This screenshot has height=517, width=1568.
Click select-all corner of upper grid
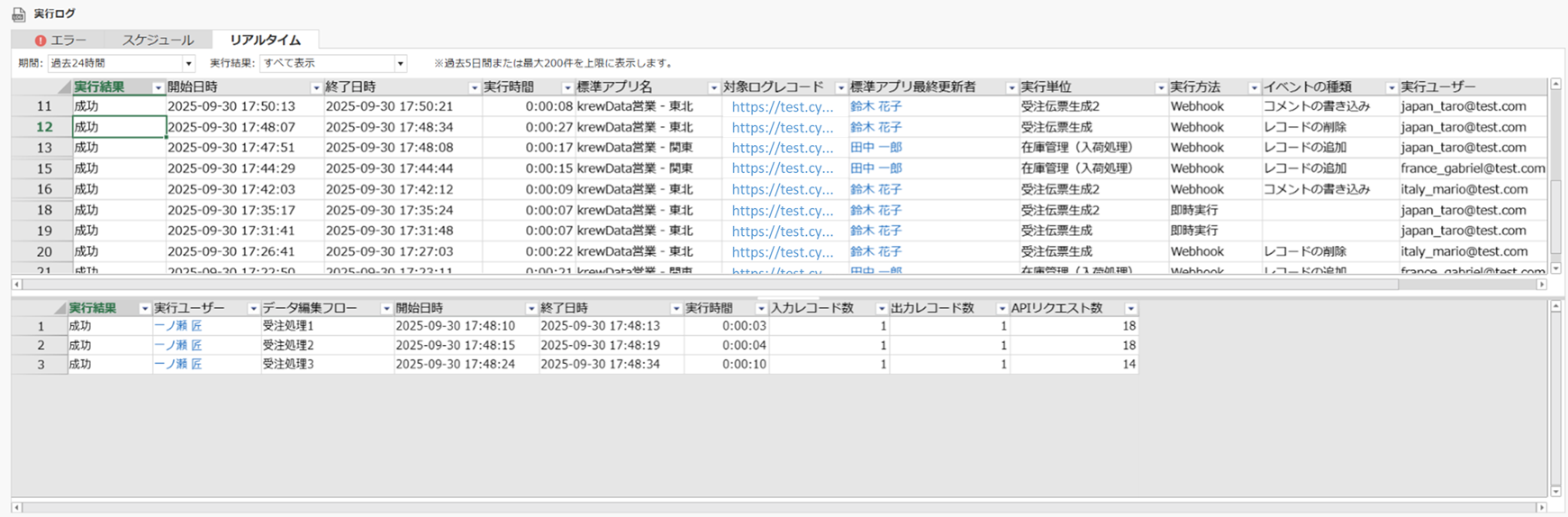[63, 87]
